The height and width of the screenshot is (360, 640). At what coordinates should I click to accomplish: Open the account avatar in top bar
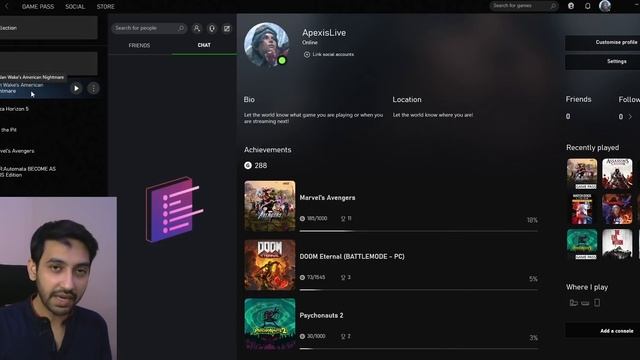coord(605,6)
